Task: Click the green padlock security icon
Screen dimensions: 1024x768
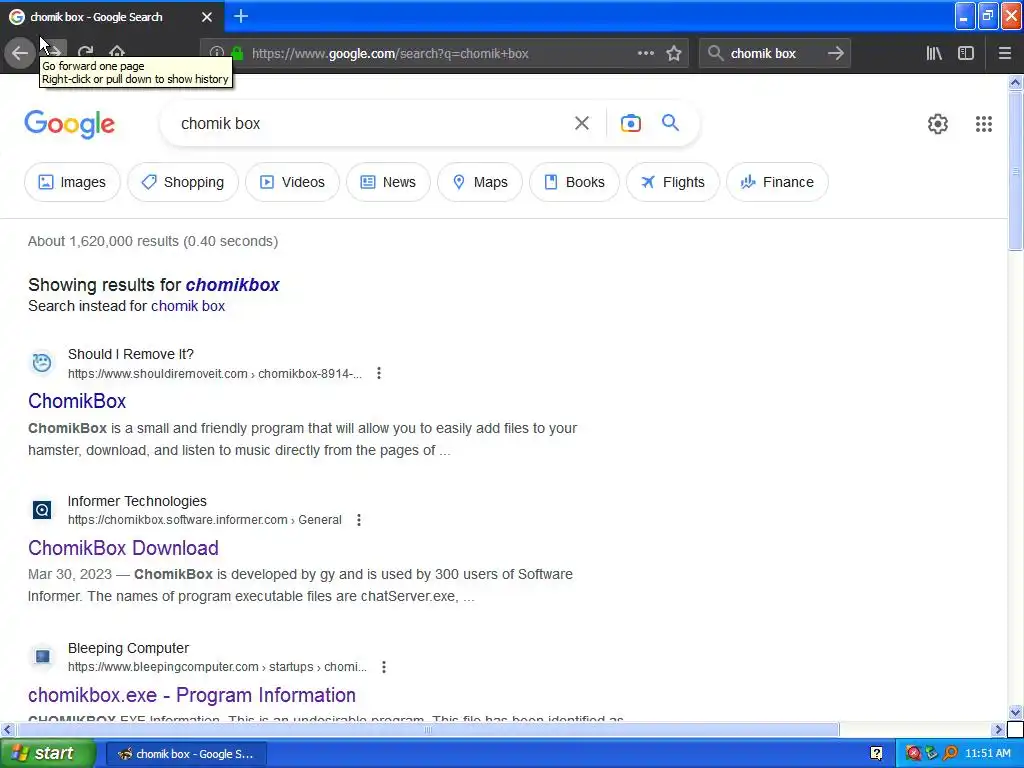Action: coord(237,54)
